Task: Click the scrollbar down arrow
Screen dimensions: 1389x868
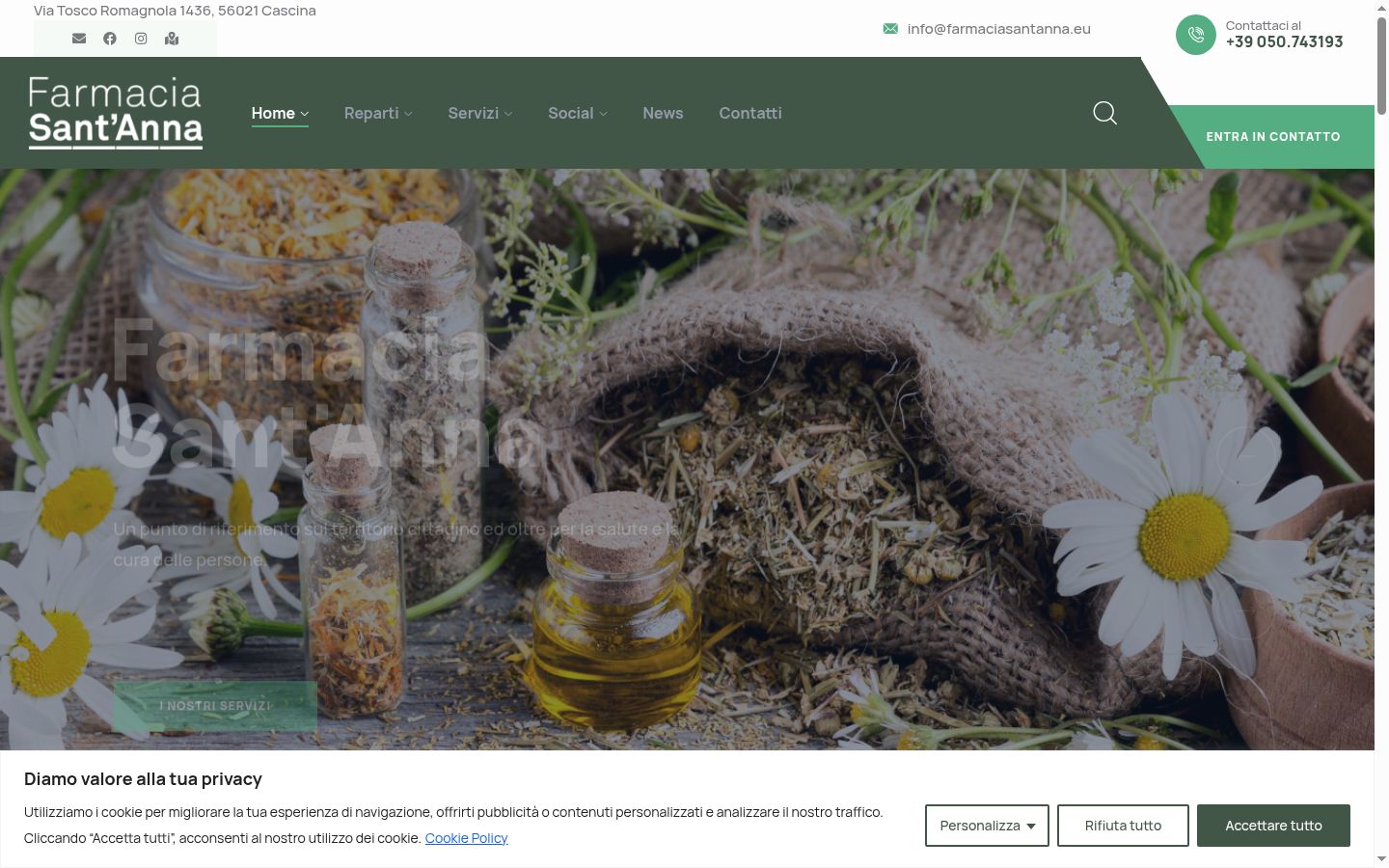Action: point(1381,859)
